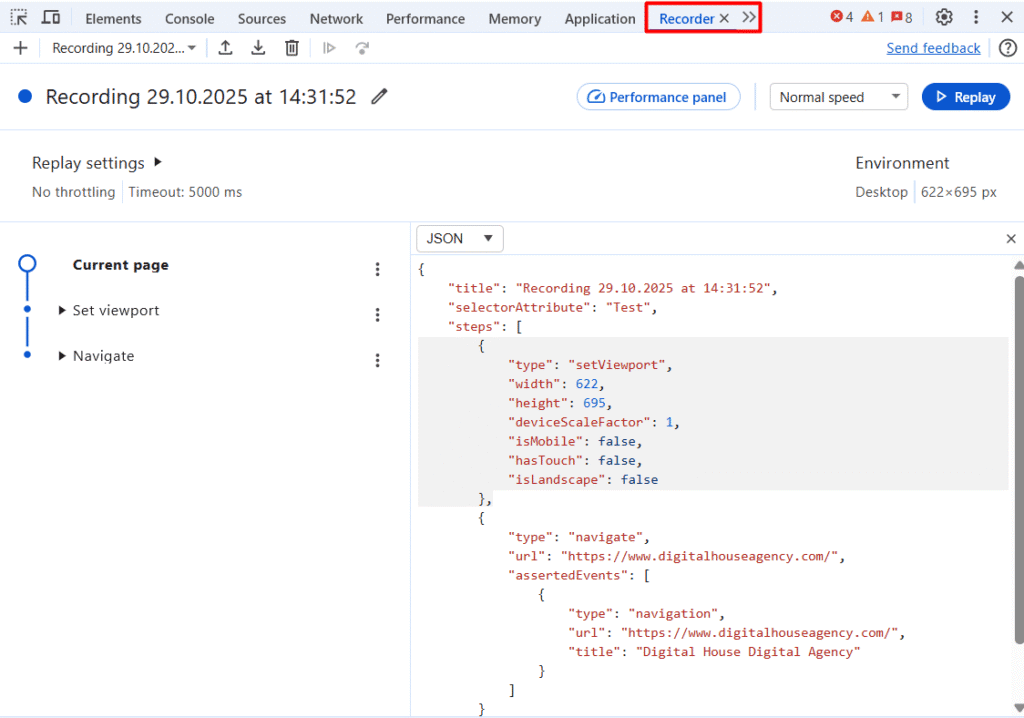The image size is (1024, 718).
Task: Open three-dot menu for Set viewport step
Action: point(377,315)
